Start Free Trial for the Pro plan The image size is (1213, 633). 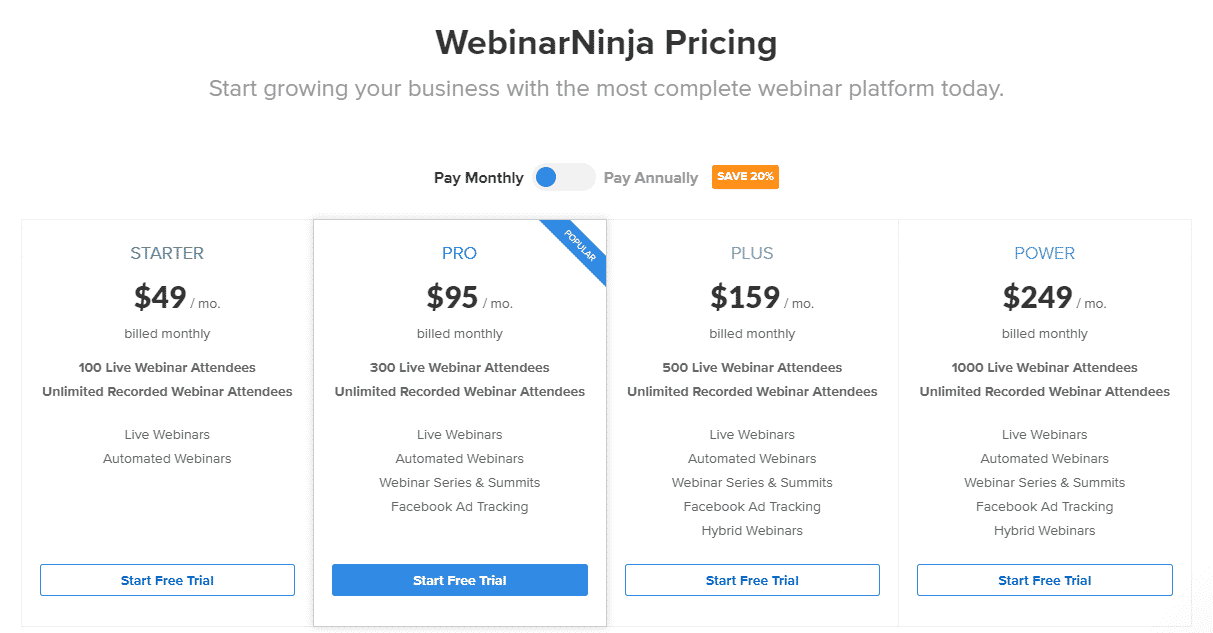click(460, 580)
